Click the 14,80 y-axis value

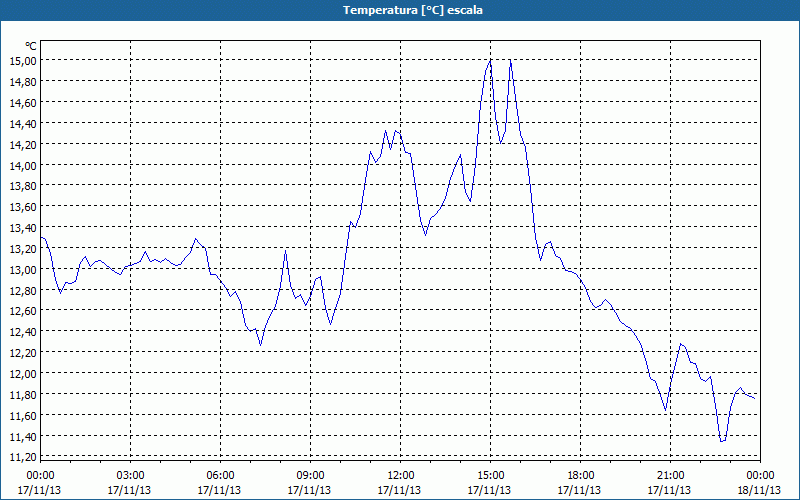23,82
